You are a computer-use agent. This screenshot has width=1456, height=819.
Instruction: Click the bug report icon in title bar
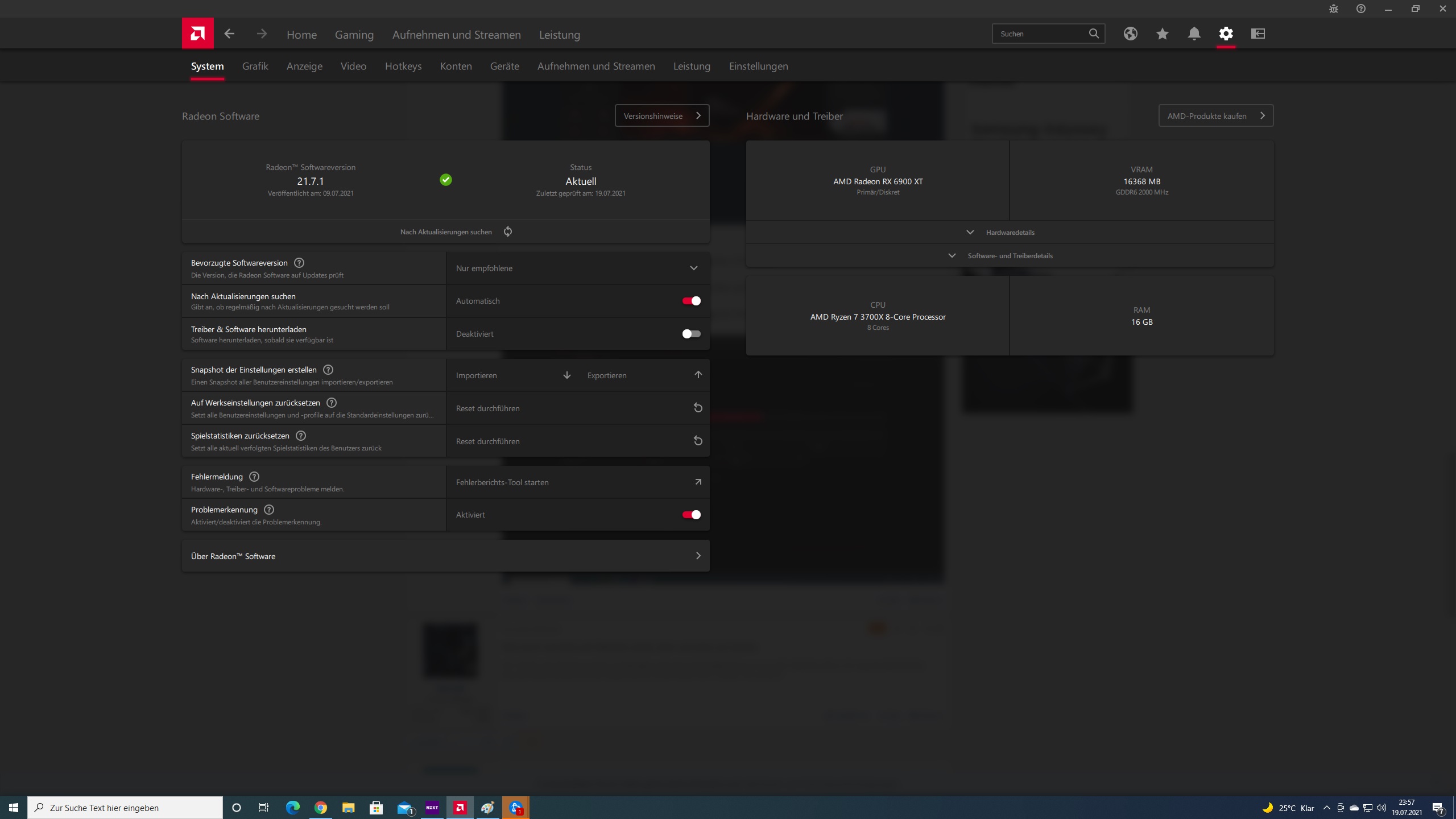coord(1333,9)
